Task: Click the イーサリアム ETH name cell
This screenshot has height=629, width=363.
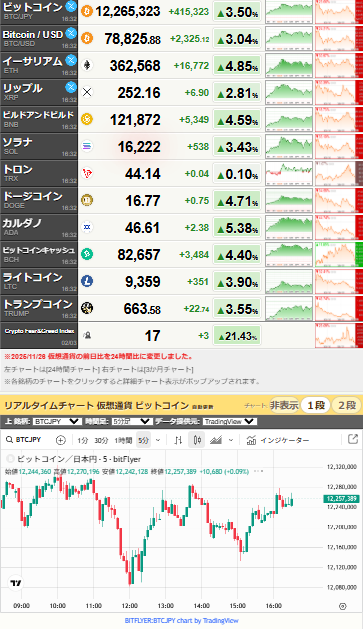Action: 39,65
